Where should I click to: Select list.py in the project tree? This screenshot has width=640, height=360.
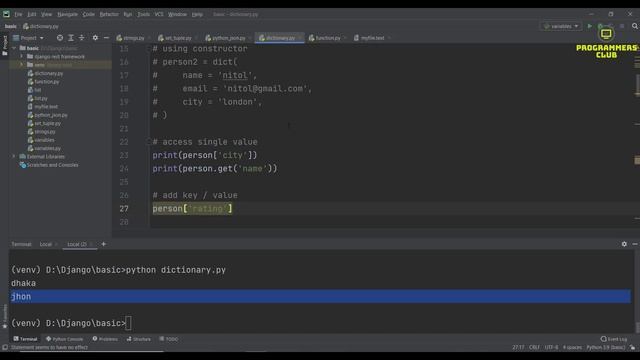(38, 98)
